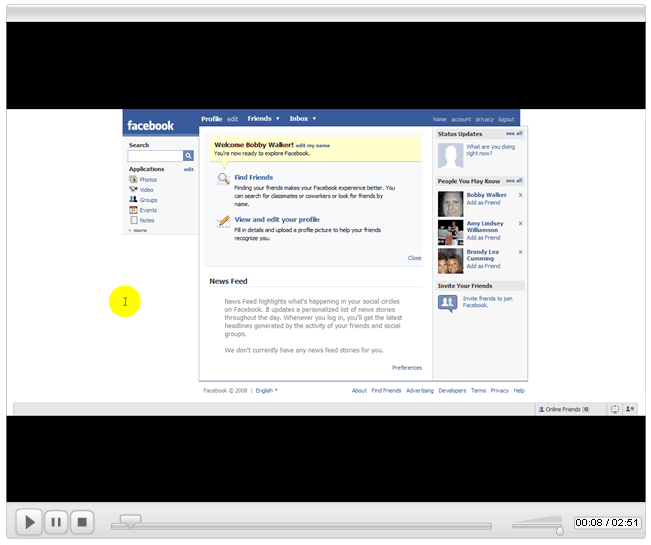
Task: Open the About footer link
Action: pyautogui.click(x=359, y=391)
